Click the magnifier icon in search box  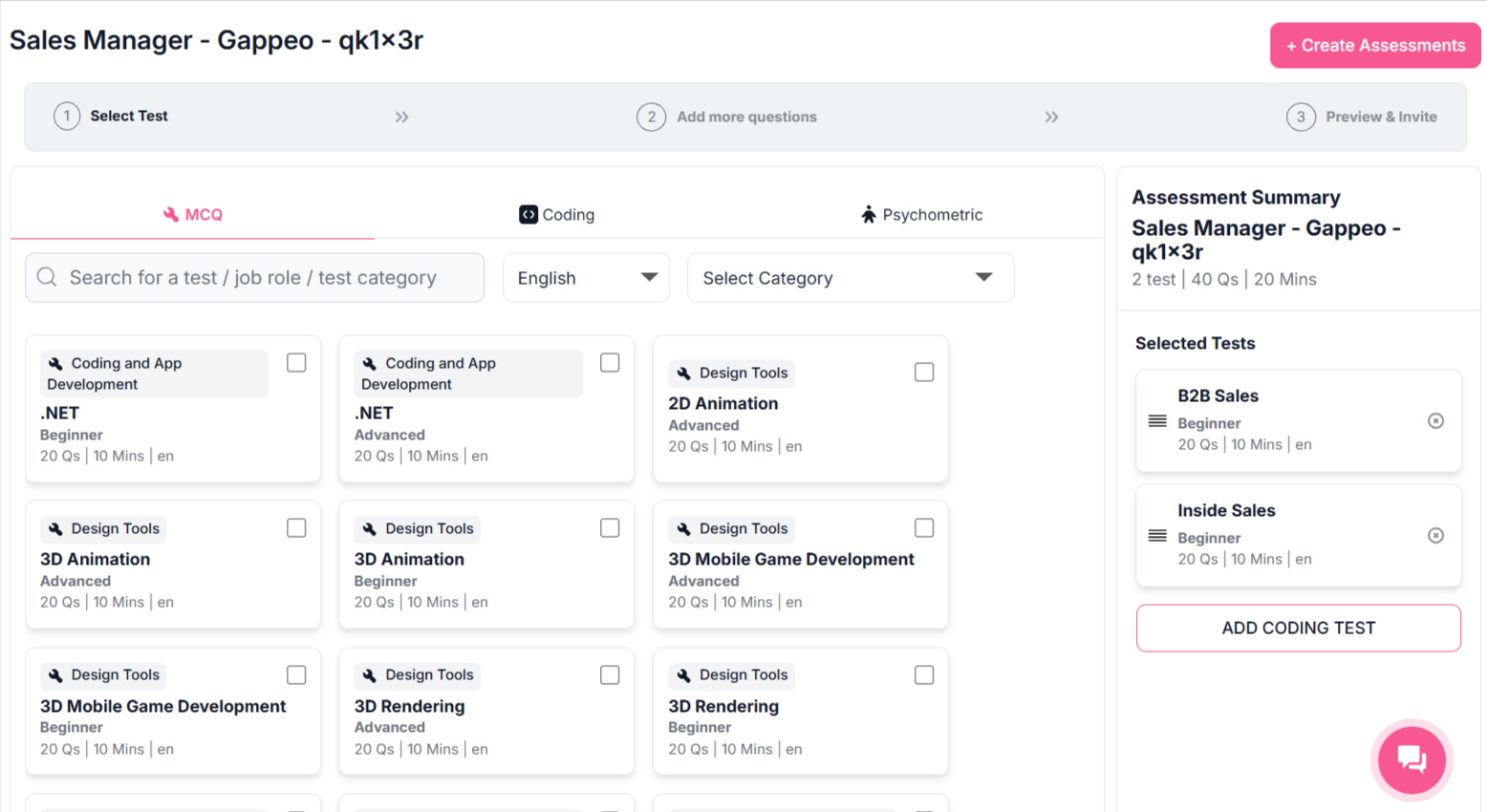47,277
